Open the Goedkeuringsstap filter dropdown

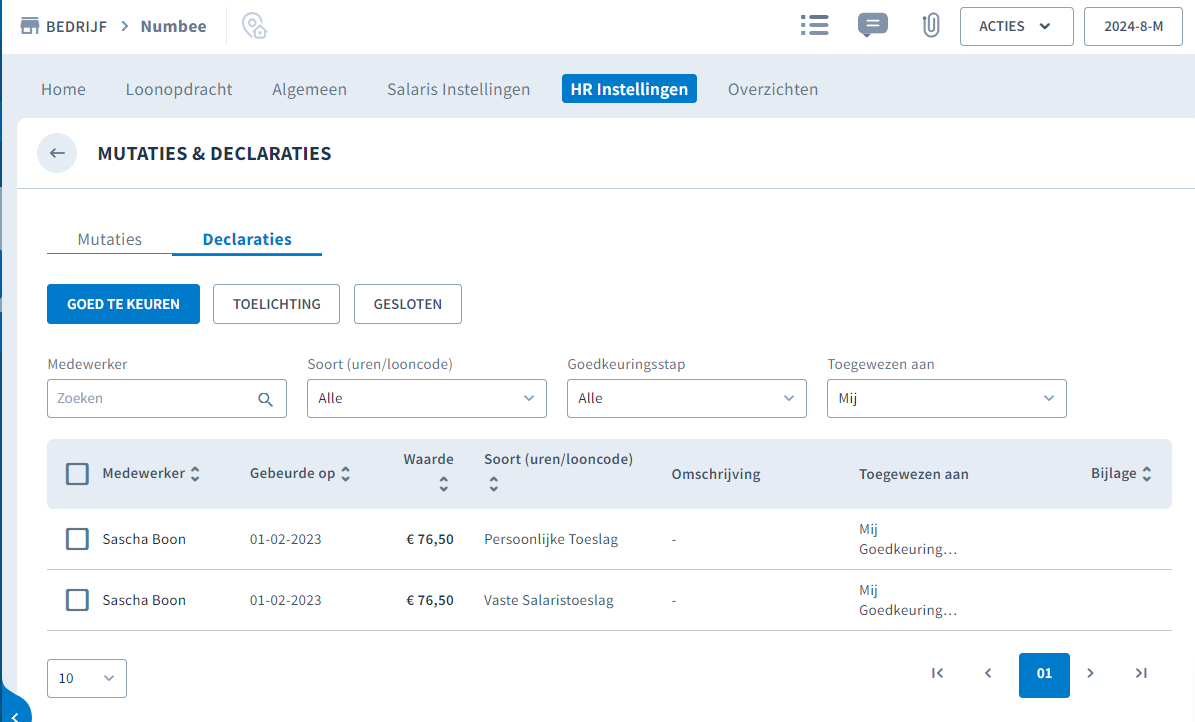point(687,399)
